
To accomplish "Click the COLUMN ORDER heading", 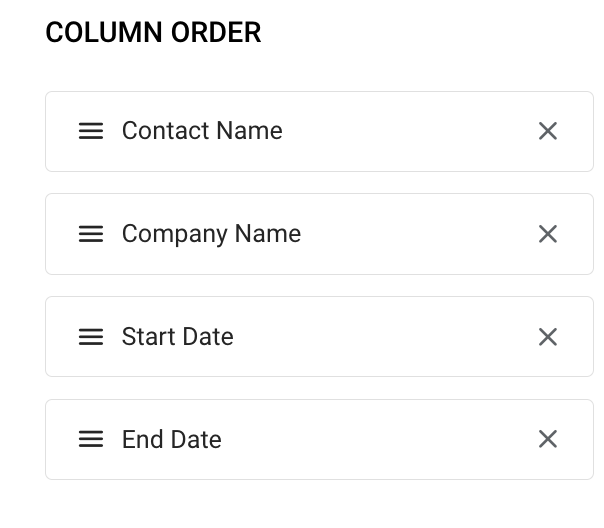I will point(153,33).
